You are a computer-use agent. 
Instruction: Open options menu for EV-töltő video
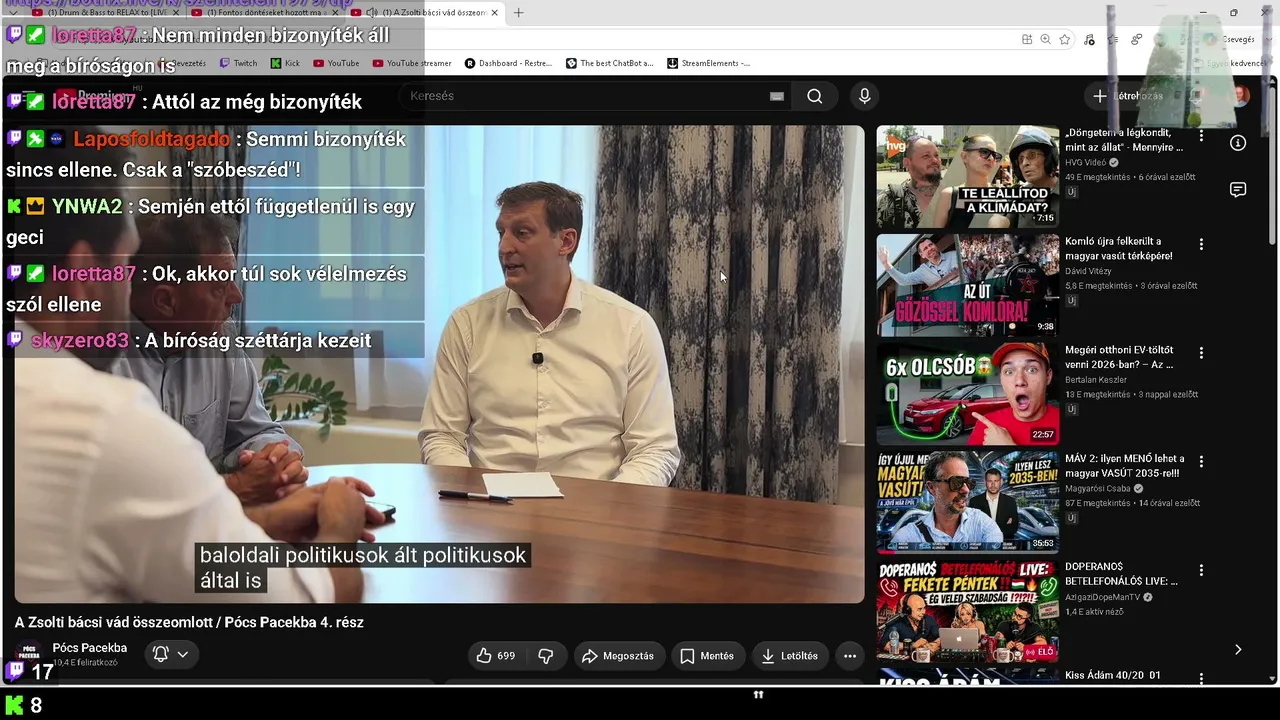pos(1201,353)
